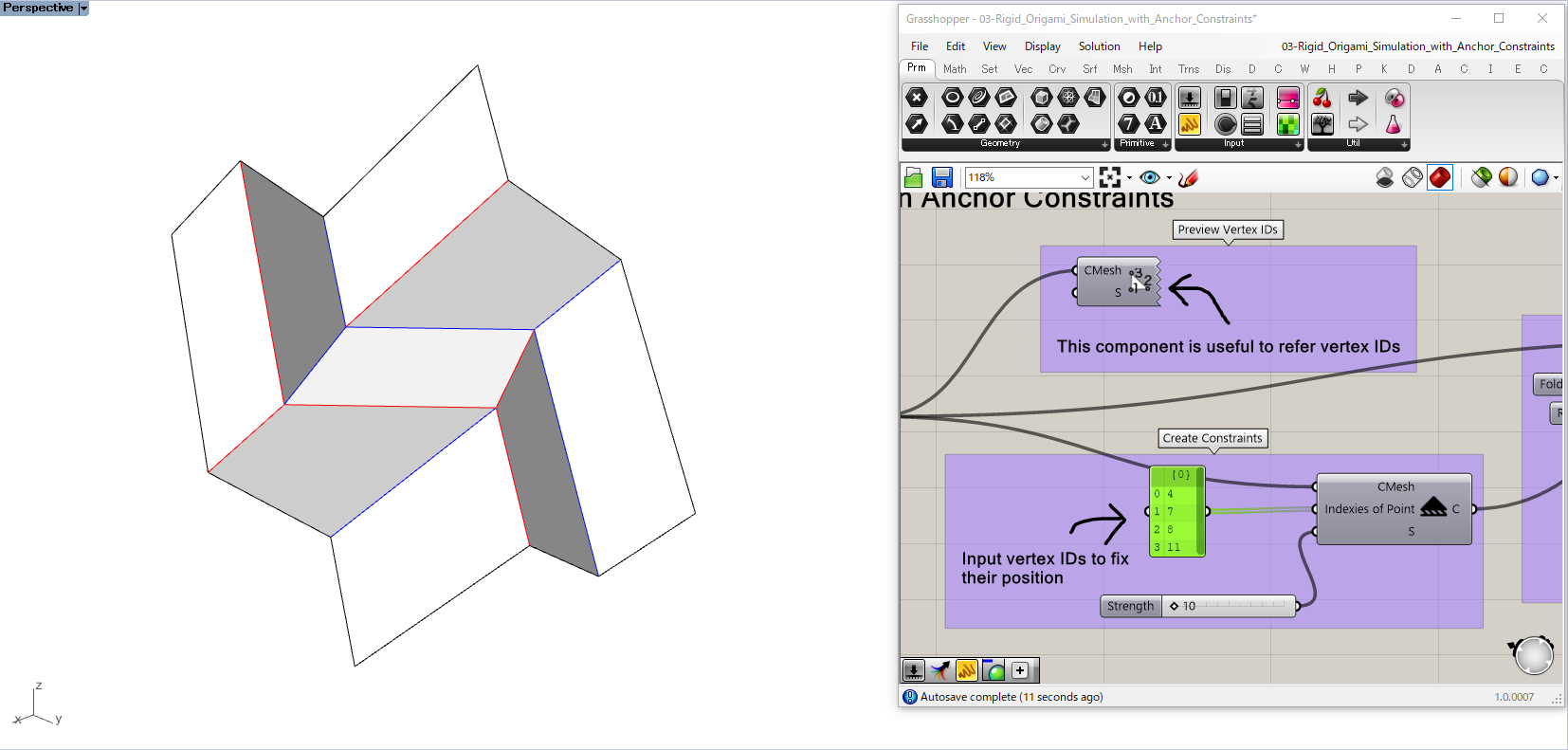Pick the Circular Arc parameter icon

953,123
